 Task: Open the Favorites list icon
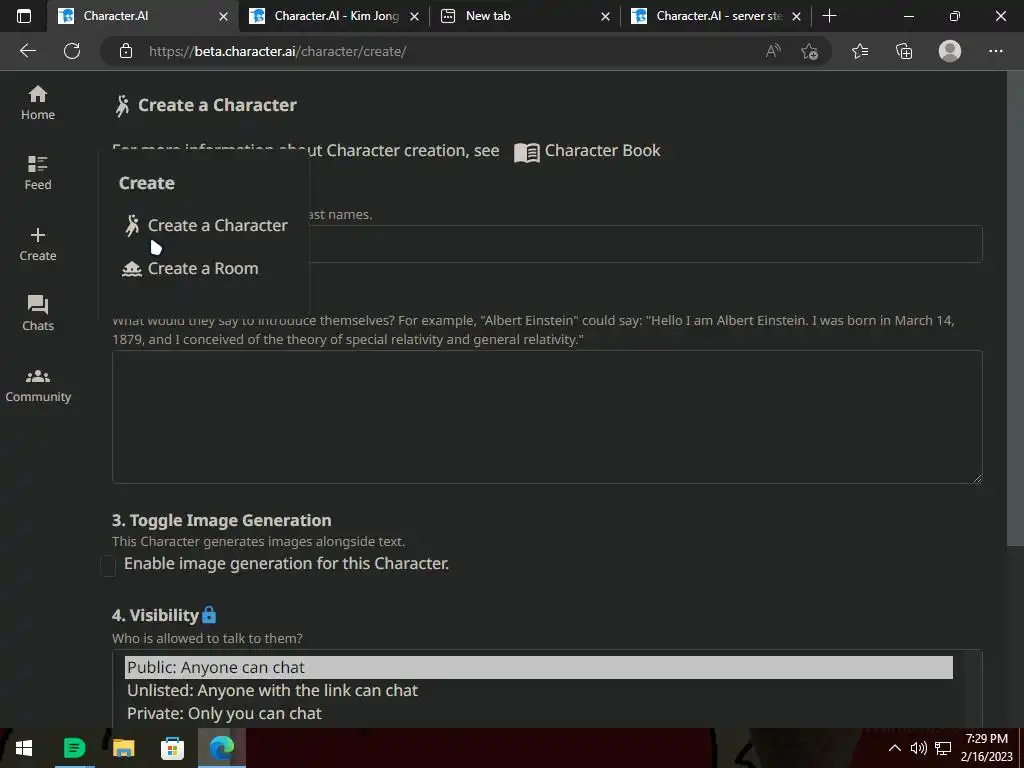(x=860, y=51)
